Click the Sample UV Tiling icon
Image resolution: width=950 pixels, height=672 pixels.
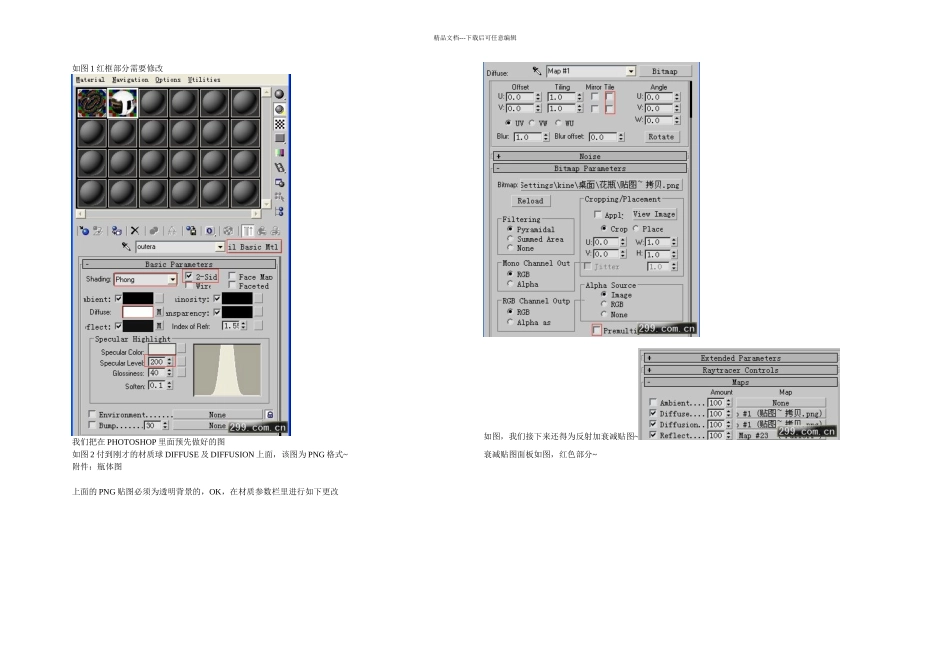279,138
